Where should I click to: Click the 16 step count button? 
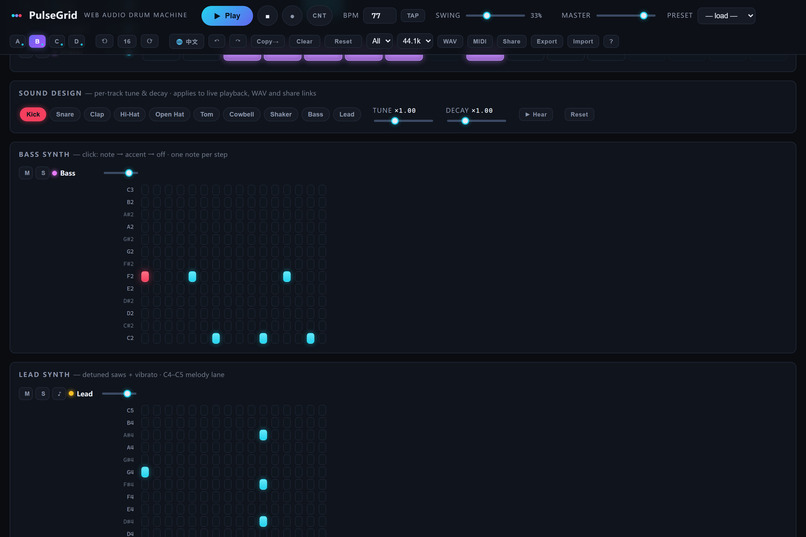coord(127,42)
